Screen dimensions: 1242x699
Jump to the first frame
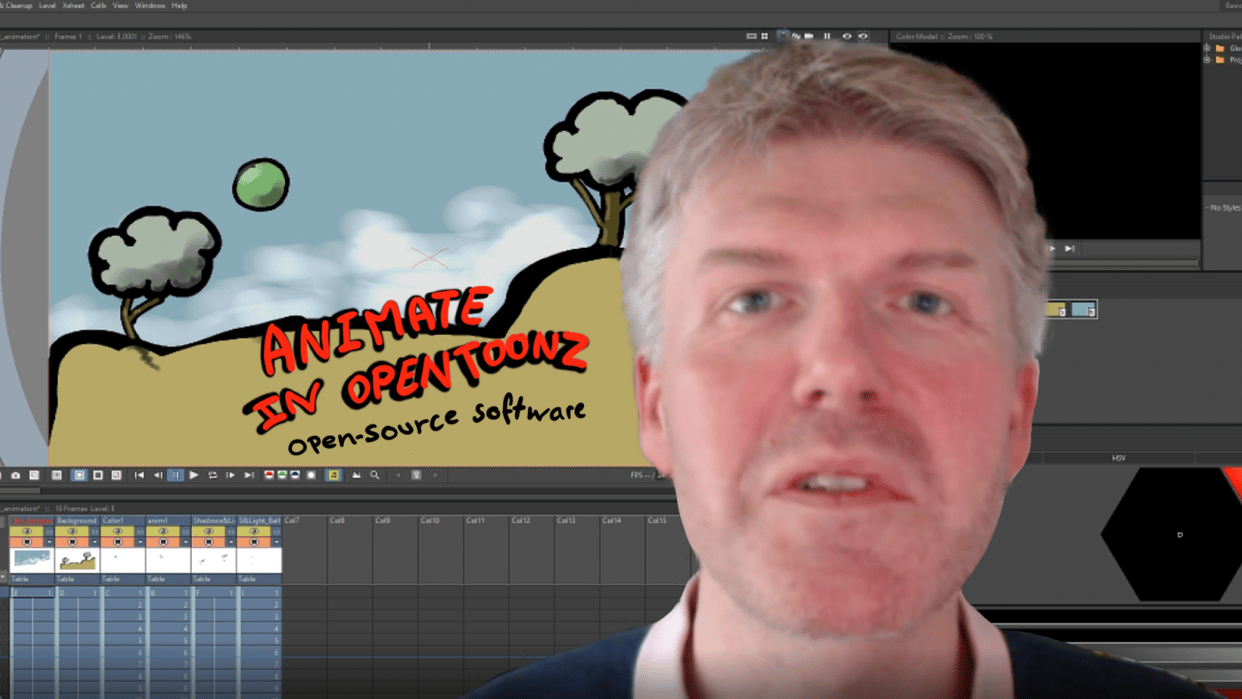click(x=139, y=475)
